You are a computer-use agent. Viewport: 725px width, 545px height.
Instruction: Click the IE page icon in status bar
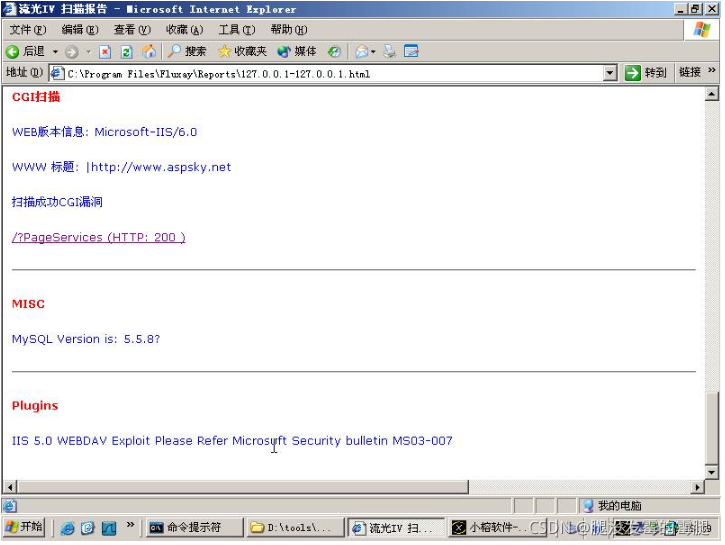(x=10, y=506)
